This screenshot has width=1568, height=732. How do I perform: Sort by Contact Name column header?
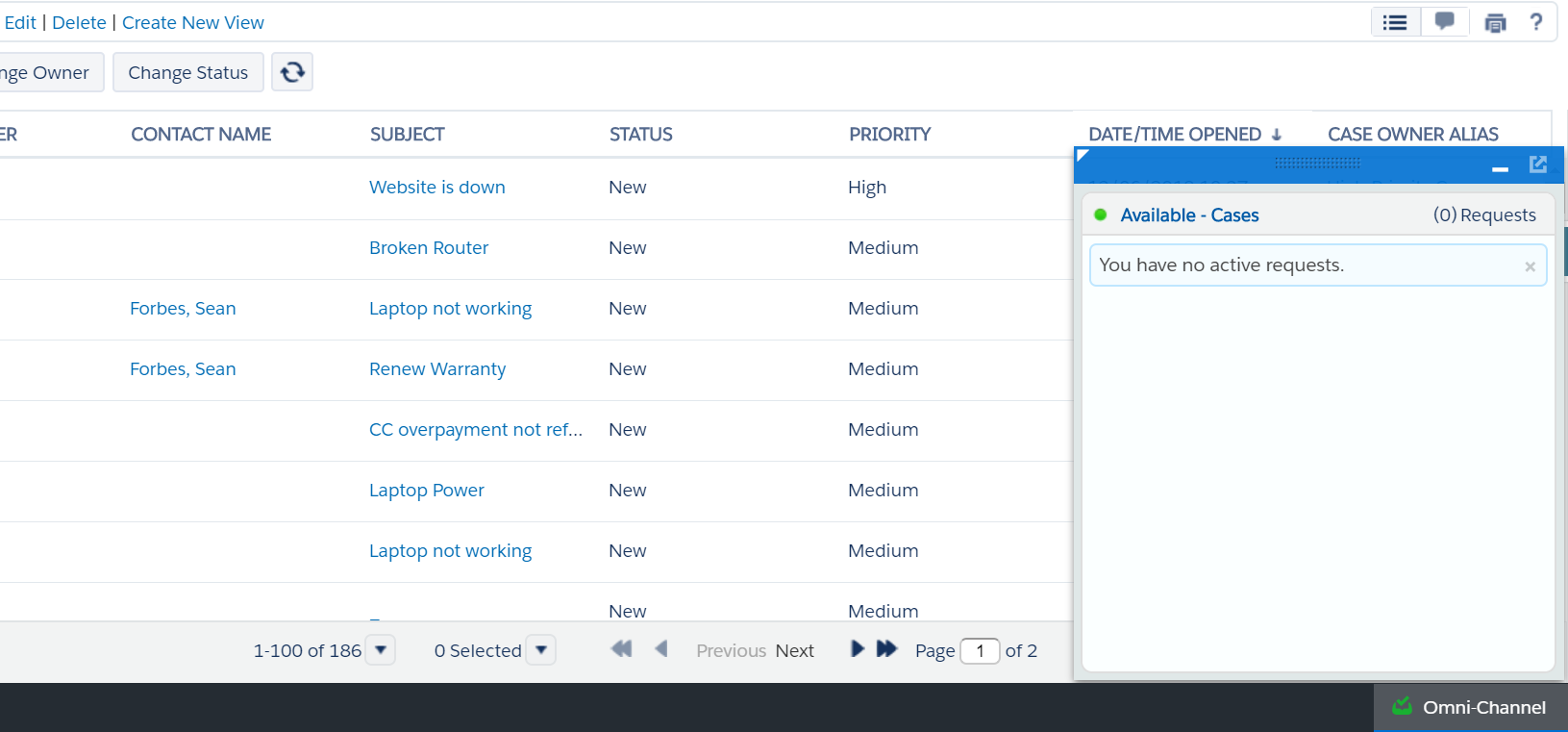(x=201, y=135)
